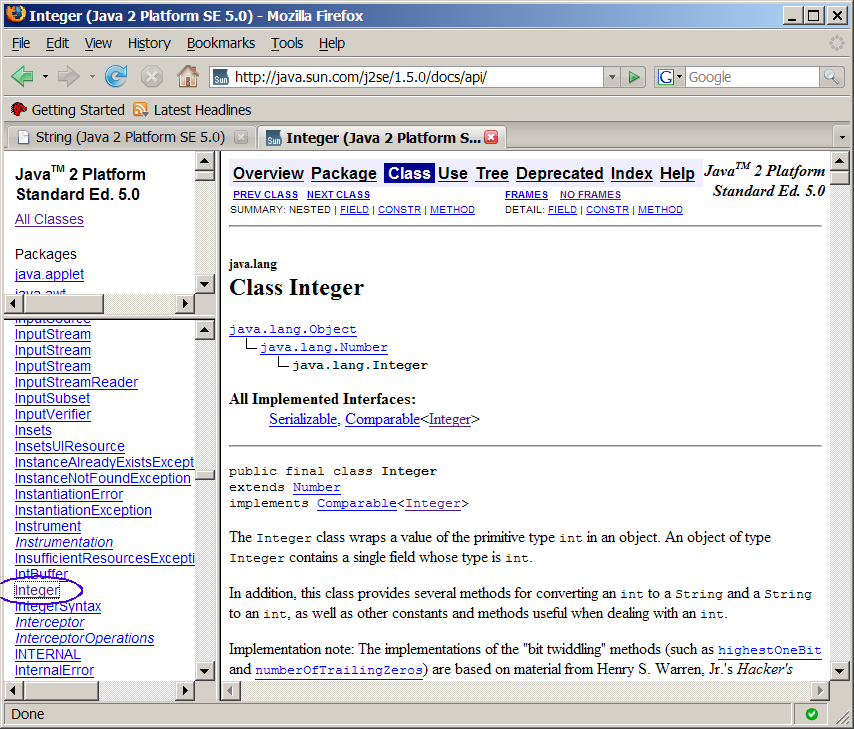The image size is (854, 729).
Task: Open the Package navigation link
Action: tap(344, 173)
